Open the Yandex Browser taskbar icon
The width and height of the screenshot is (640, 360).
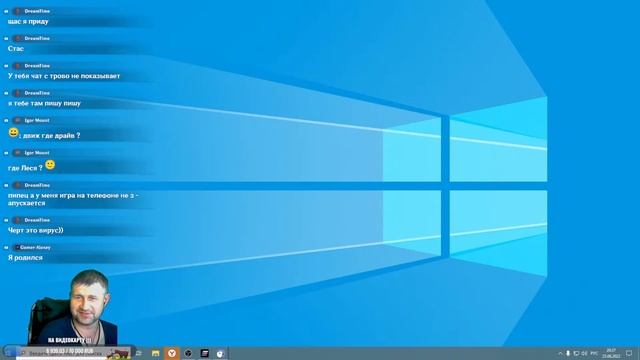172,353
